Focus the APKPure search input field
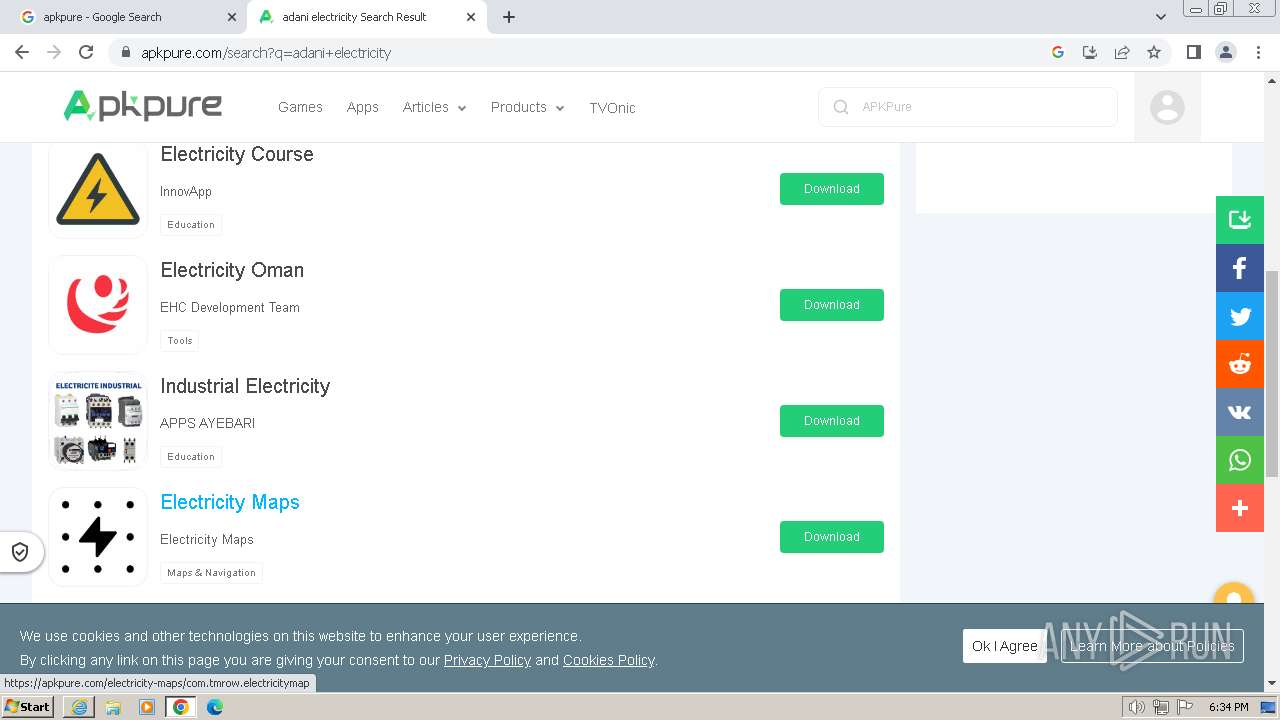This screenshot has width=1280, height=720. [968, 107]
